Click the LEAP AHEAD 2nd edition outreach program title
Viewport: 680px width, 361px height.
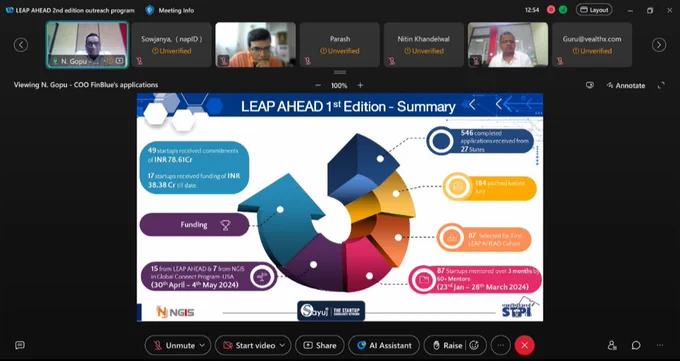(75, 10)
